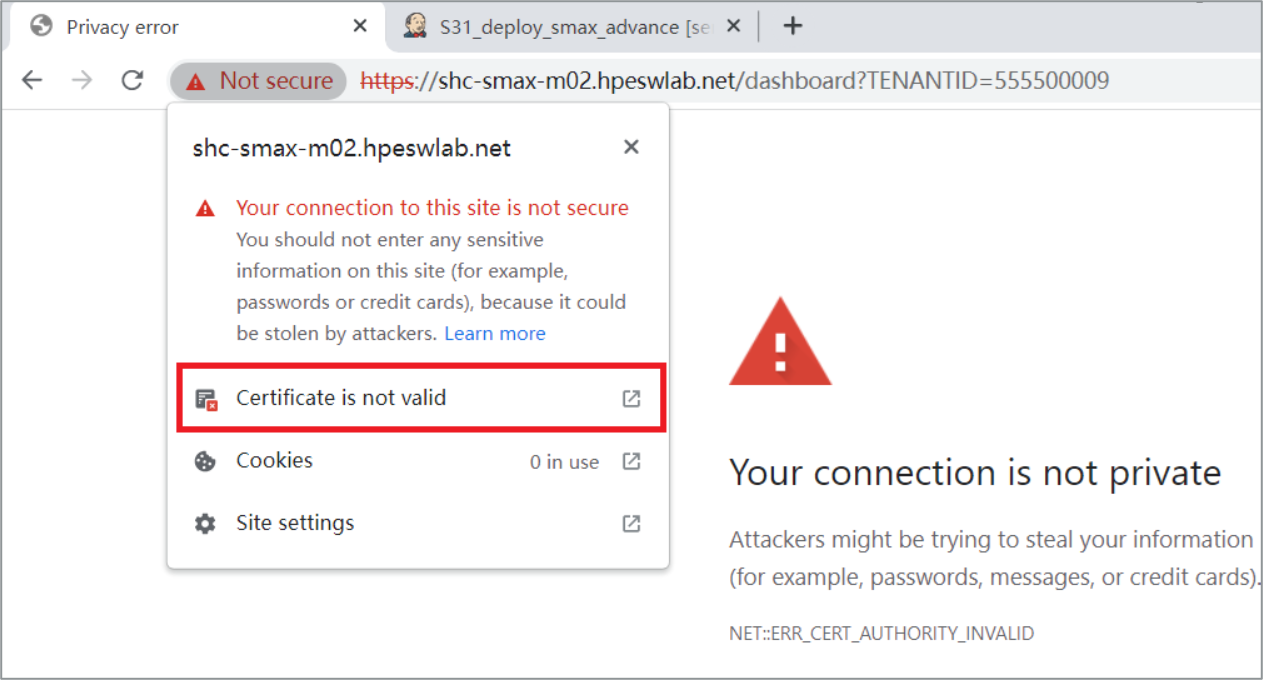Click the URL address bar text
The width and height of the screenshot is (1263, 680).
(760, 81)
